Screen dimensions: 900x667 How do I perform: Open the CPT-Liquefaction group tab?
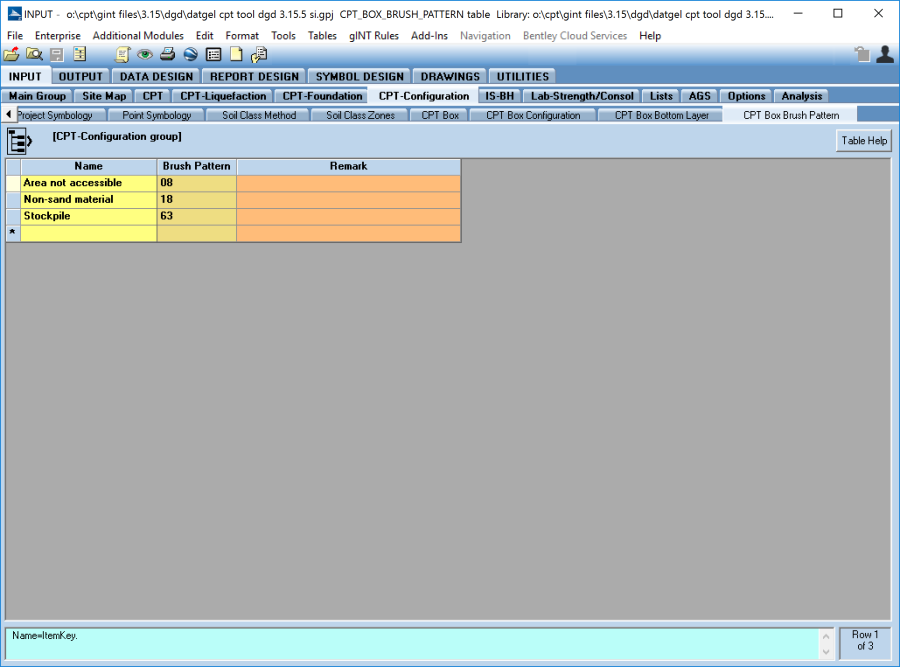tap(223, 96)
